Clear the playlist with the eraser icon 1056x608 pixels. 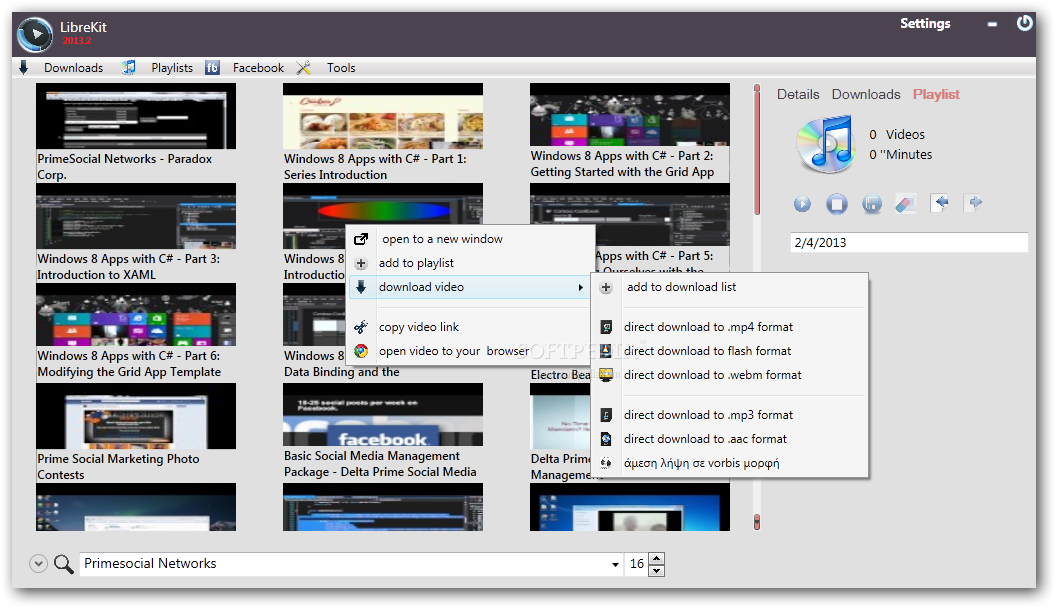coord(905,203)
